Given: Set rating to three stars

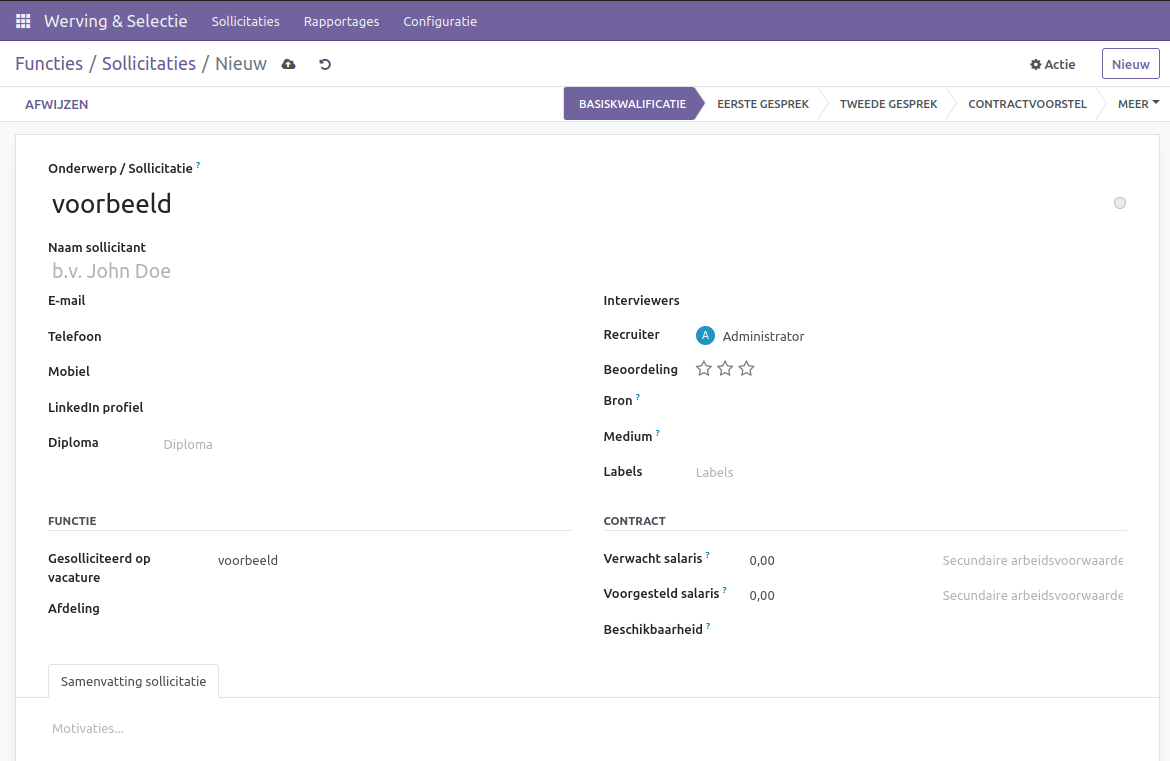Looking at the screenshot, I should [746, 369].
